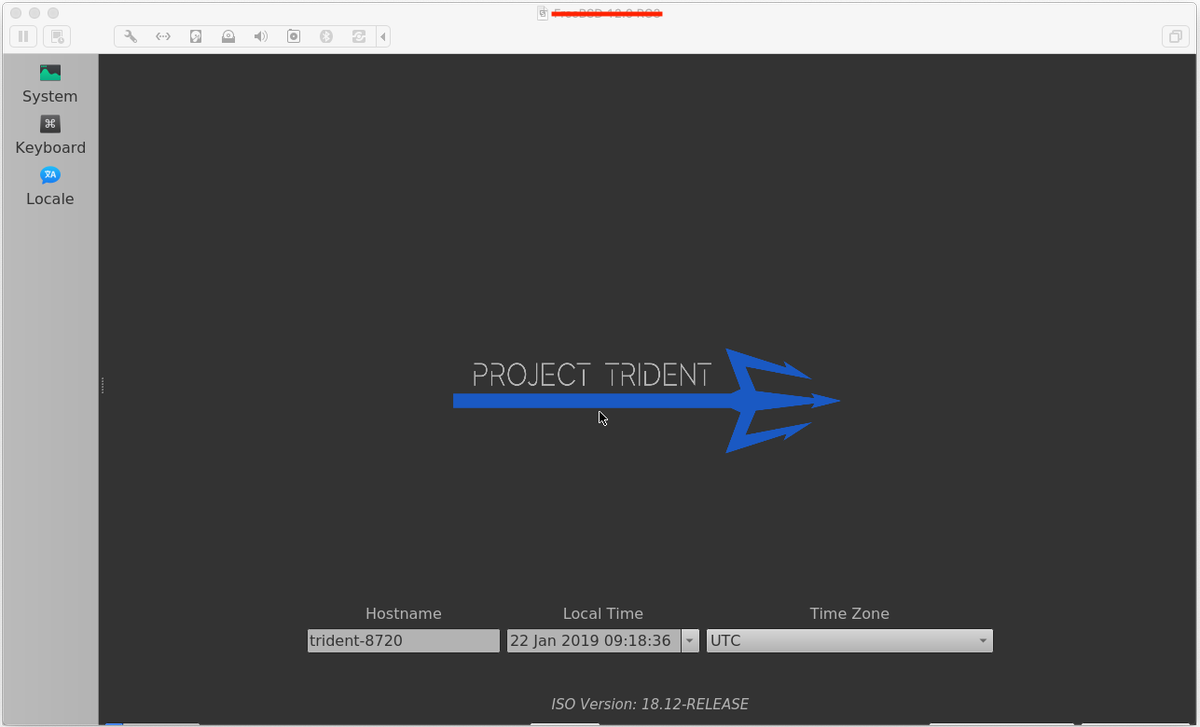Pause the virtual machine

tap(23, 37)
